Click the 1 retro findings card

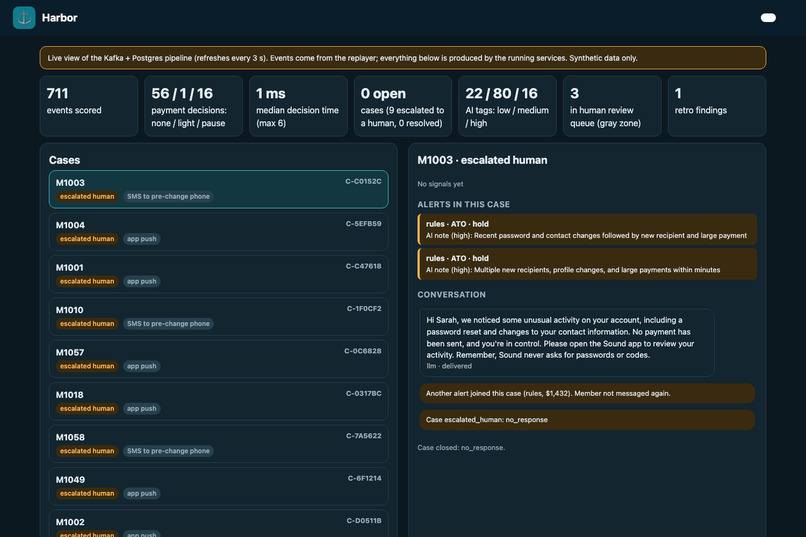(x=717, y=106)
